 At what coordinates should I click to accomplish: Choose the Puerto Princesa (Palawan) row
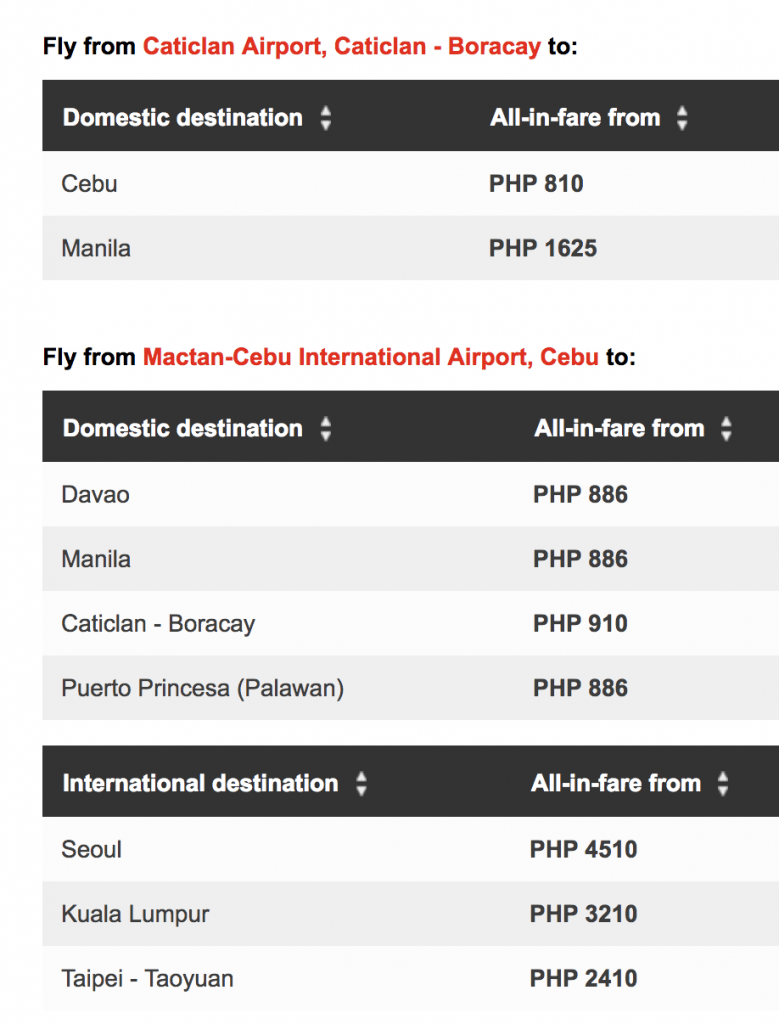pyautogui.click(x=202, y=688)
